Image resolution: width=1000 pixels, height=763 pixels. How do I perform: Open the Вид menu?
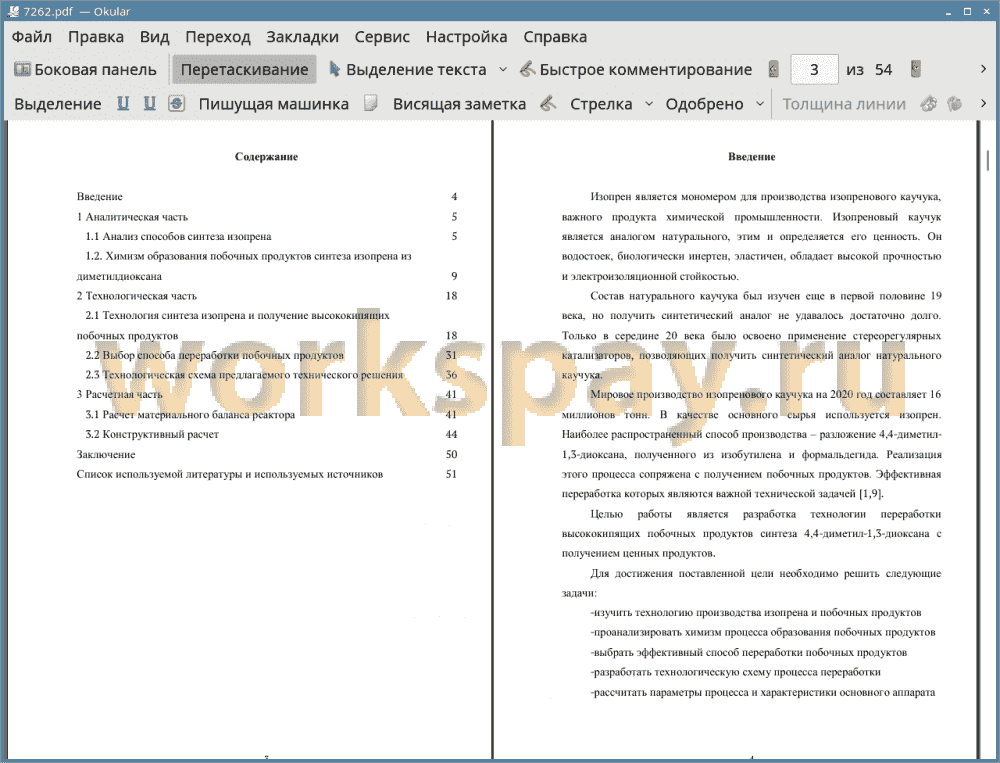click(x=154, y=37)
